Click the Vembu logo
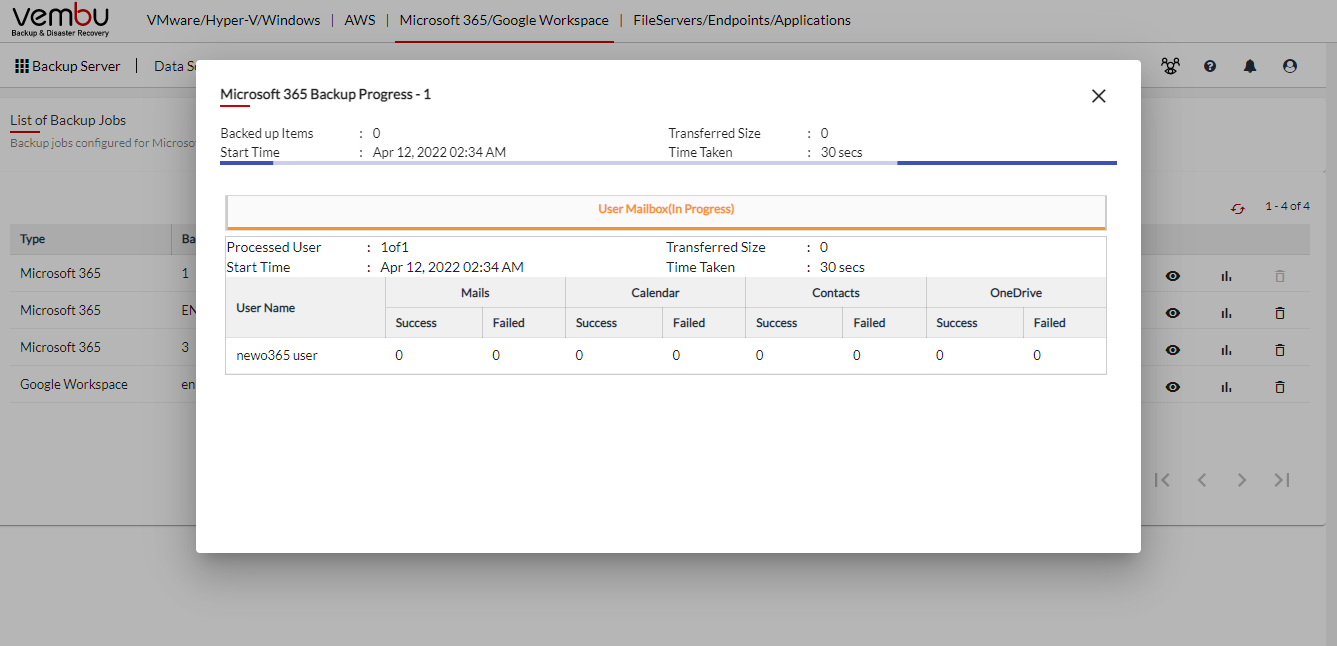Viewport: 1337px width, 646px height. (60, 20)
